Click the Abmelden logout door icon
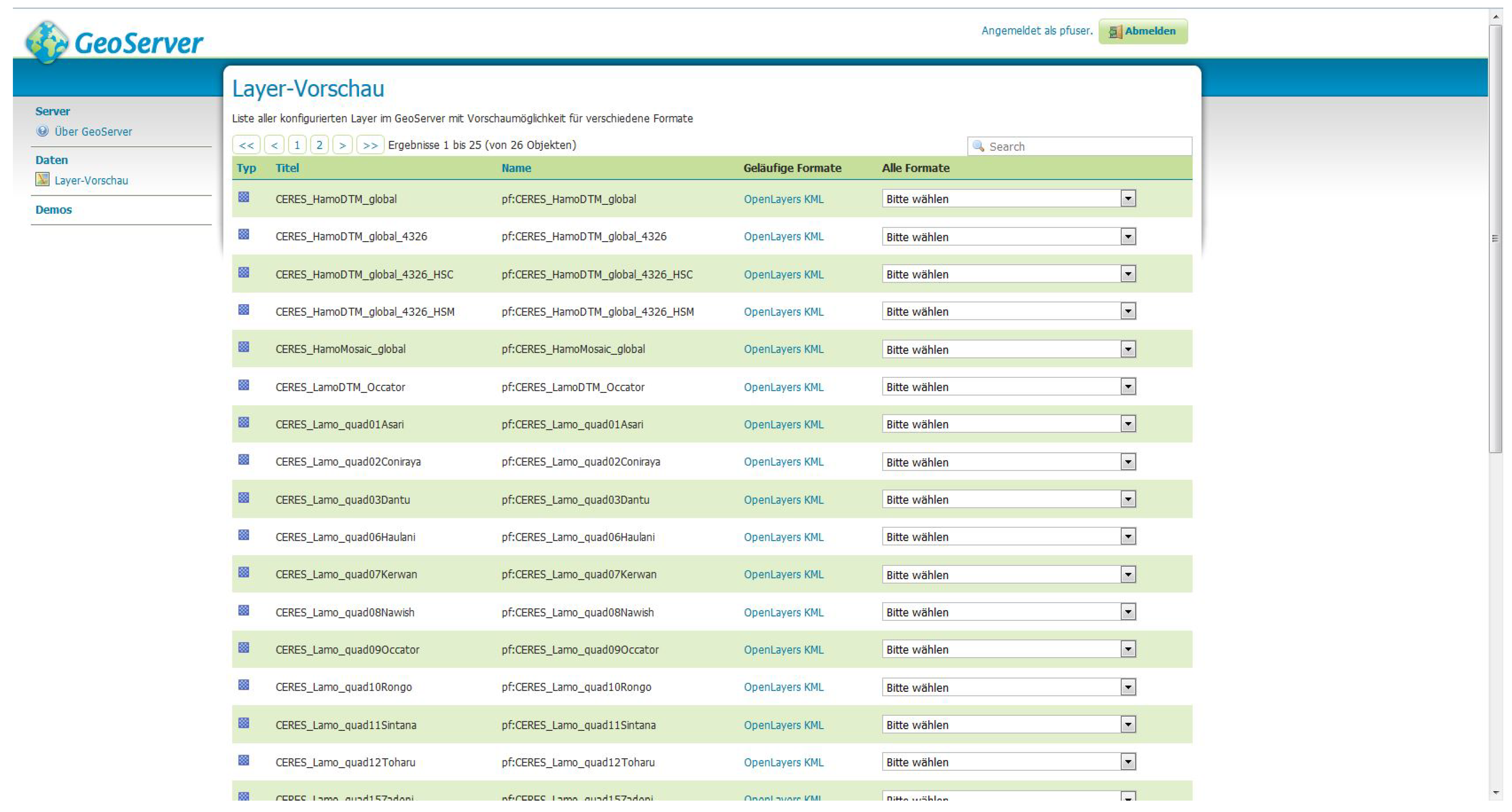Viewport: 1512px width, 812px height. pos(1115,32)
